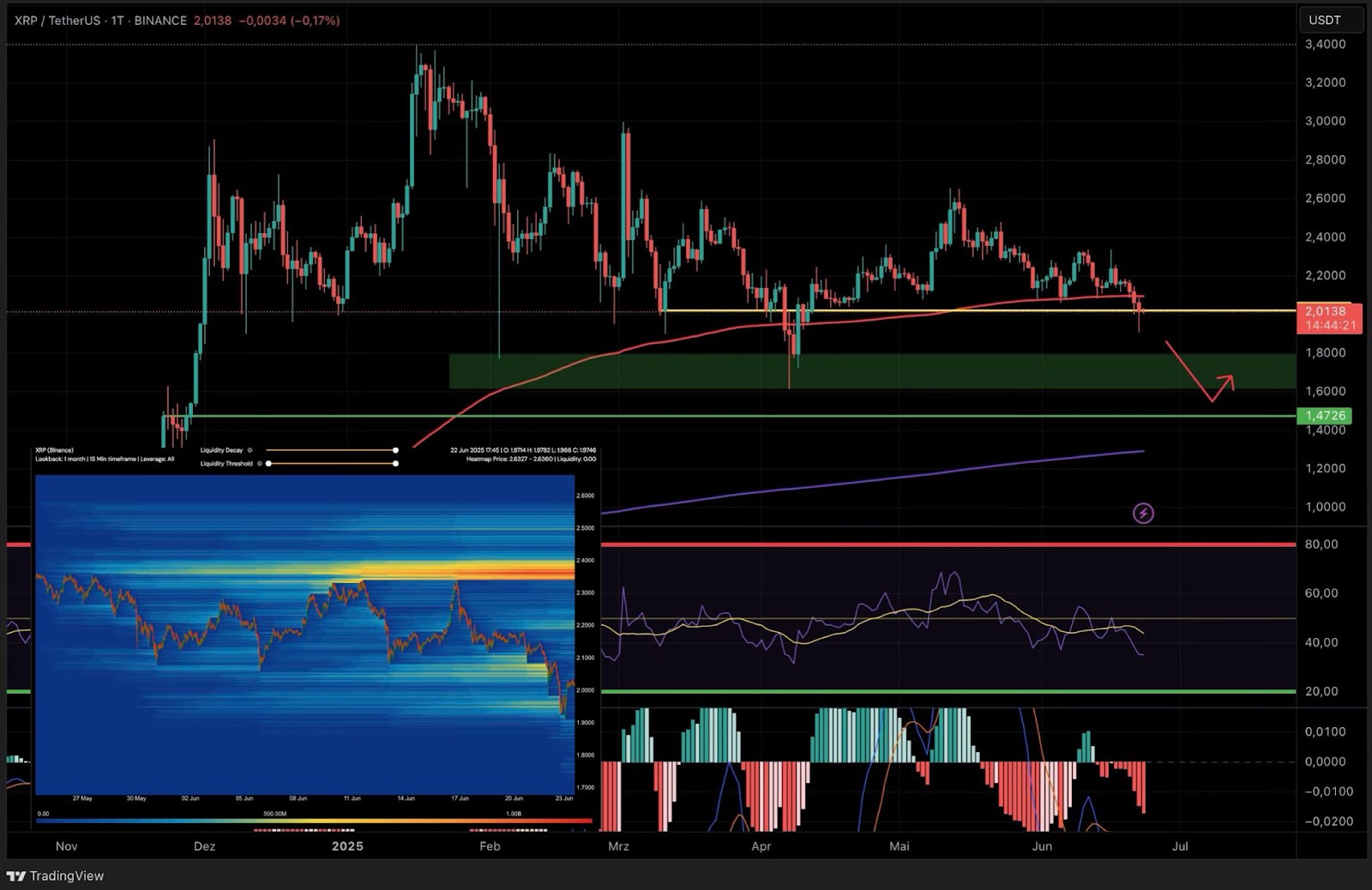This screenshot has width=1372, height=890.
Task: Click the 2,0138 last-price change readout in the header
Action: 267,20
